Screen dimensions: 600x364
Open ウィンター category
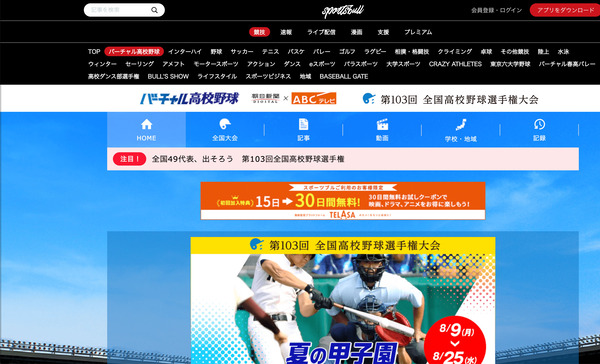pyautogui.click(x=102, y=64)
